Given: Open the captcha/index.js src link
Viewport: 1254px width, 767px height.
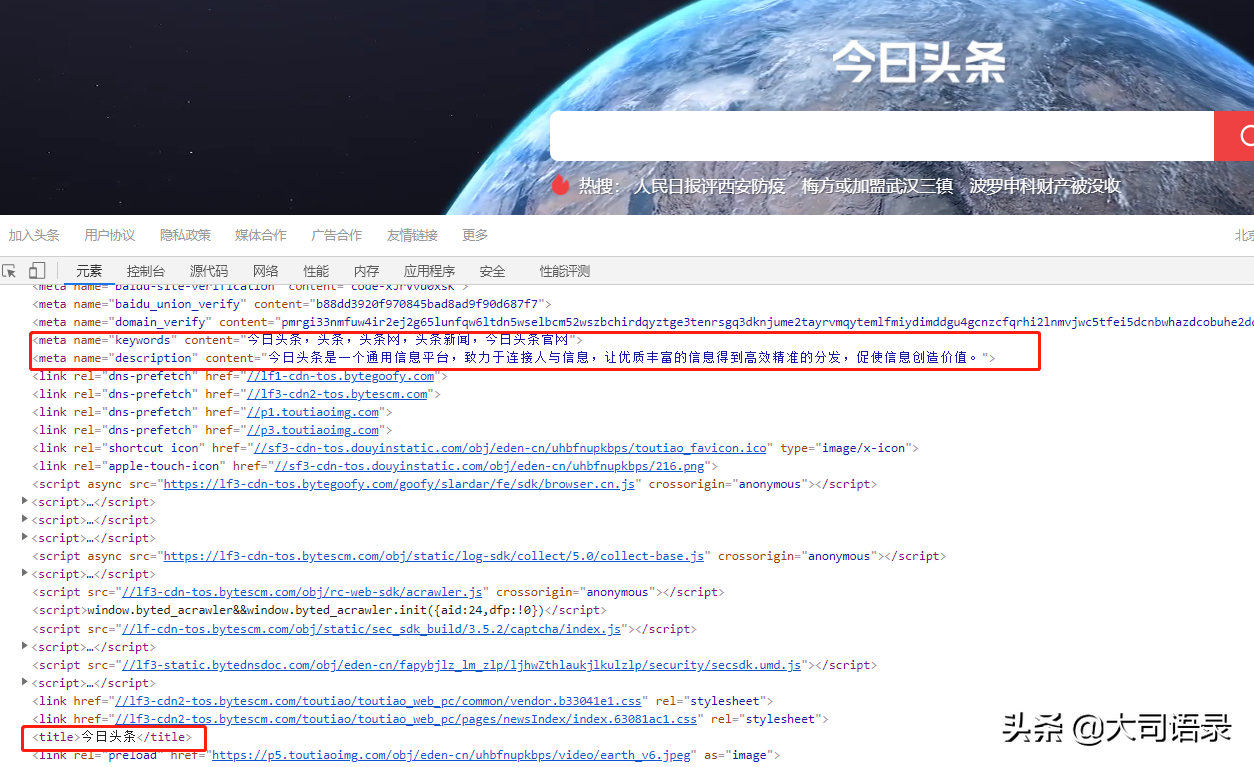Looking at the screenshot, I should (371, 629).
